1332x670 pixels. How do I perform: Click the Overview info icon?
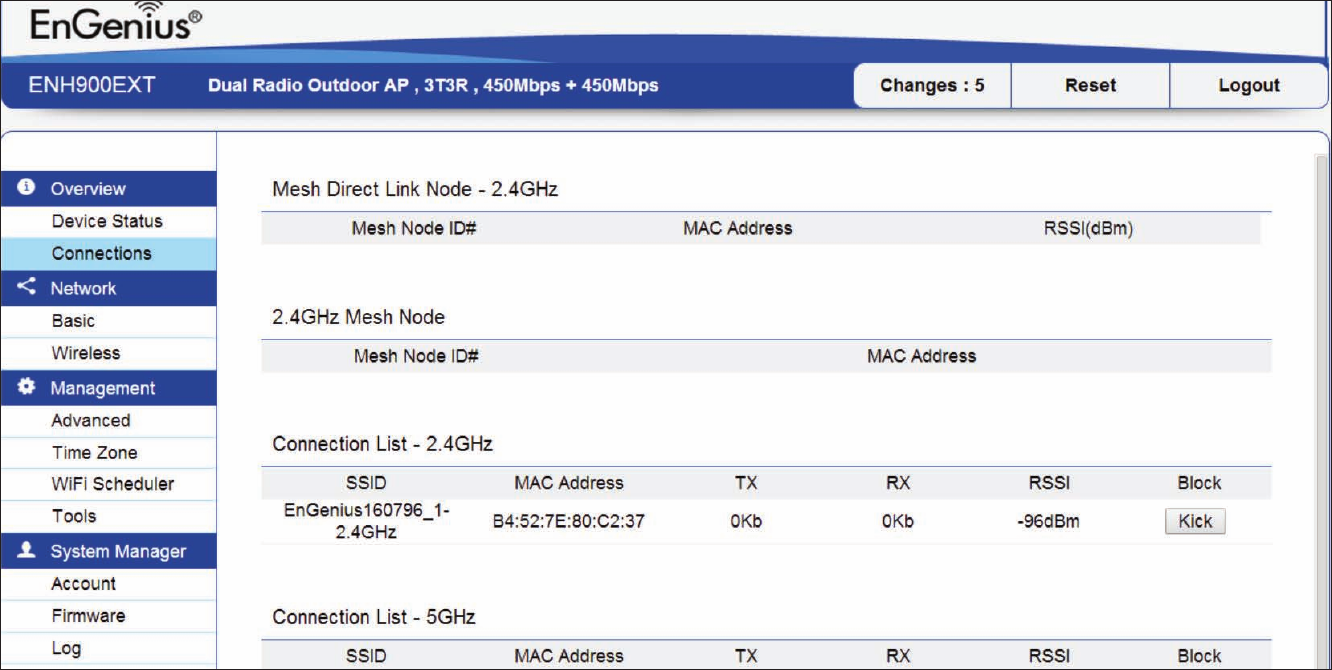point(27,188)
